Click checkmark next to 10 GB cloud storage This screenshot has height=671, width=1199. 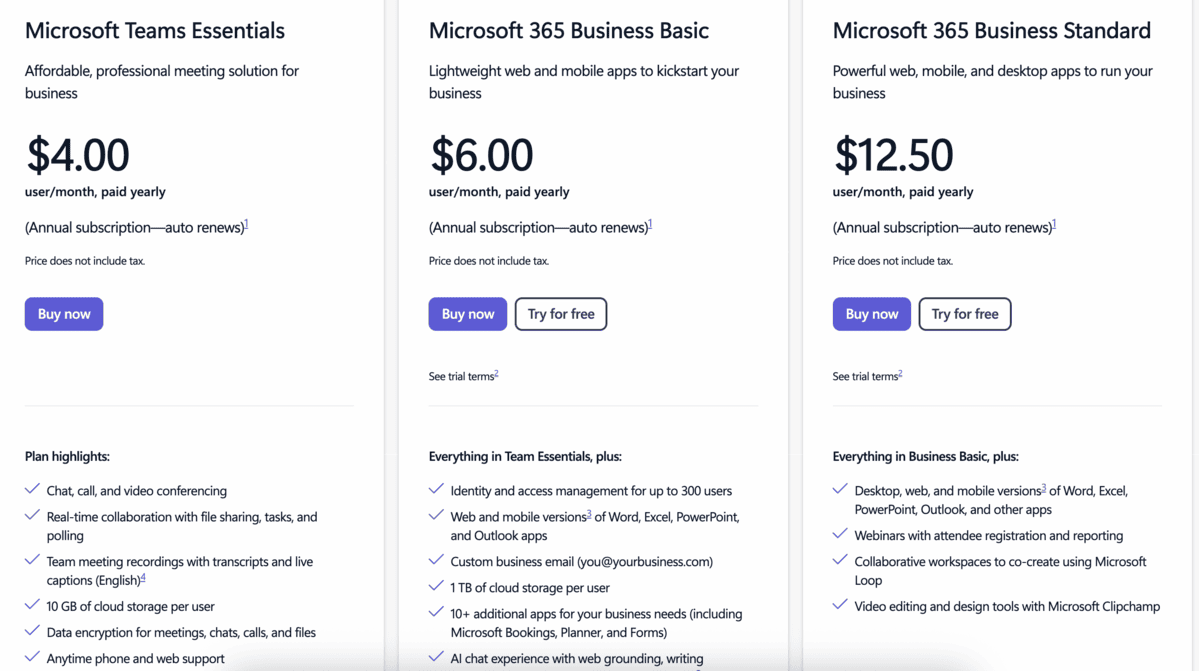tap(33, 605)
